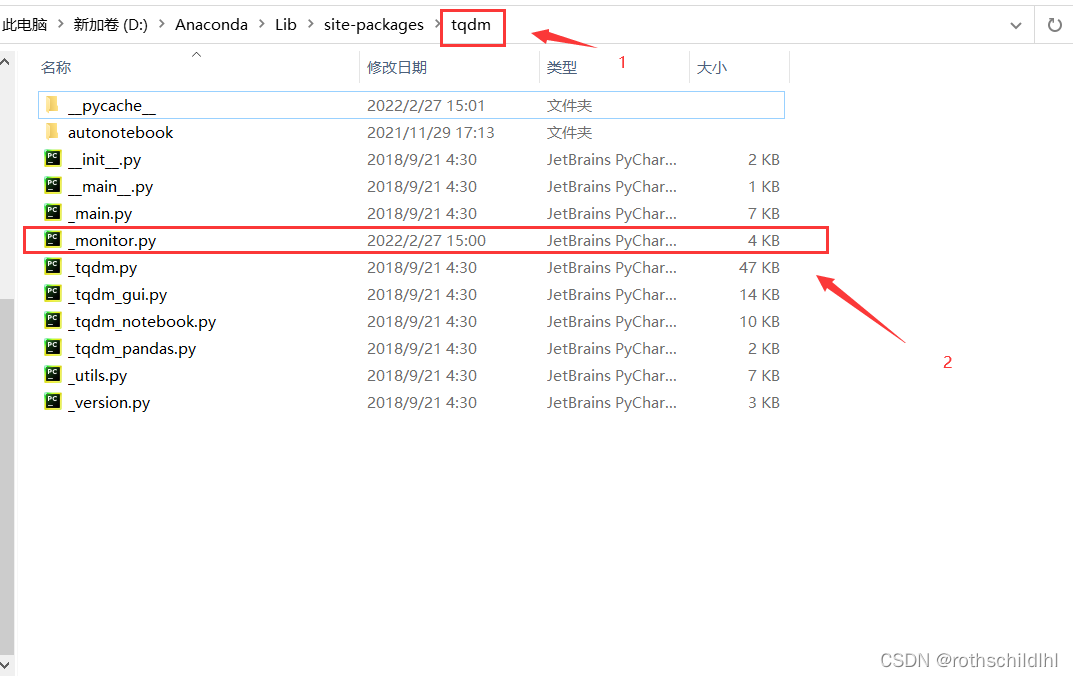The width and height of the screenshot is (1073, 677).
Task: Select the _tqdm_pandas.py file name
Action: pos(132,348)
